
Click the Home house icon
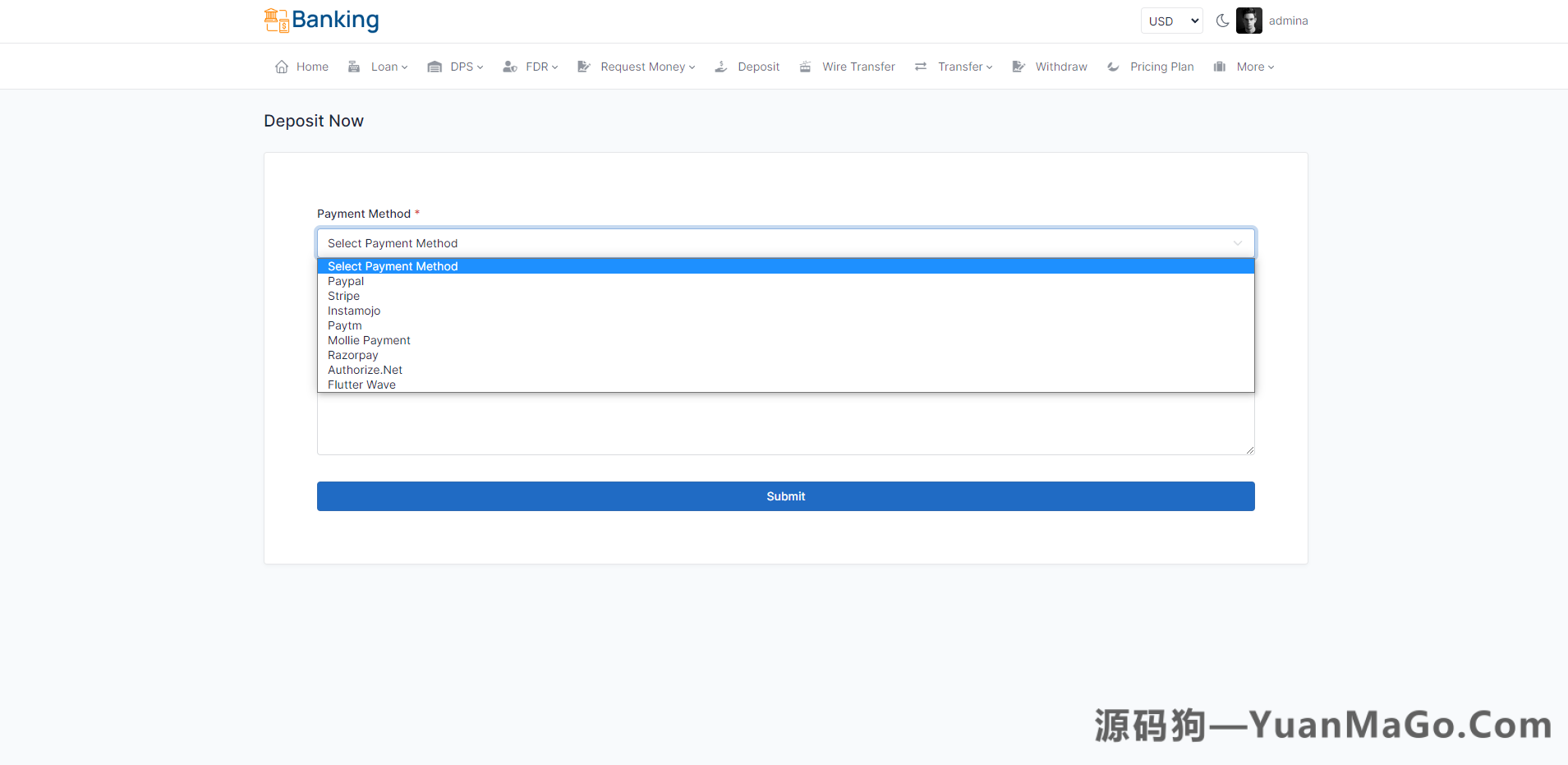(282, 67)
